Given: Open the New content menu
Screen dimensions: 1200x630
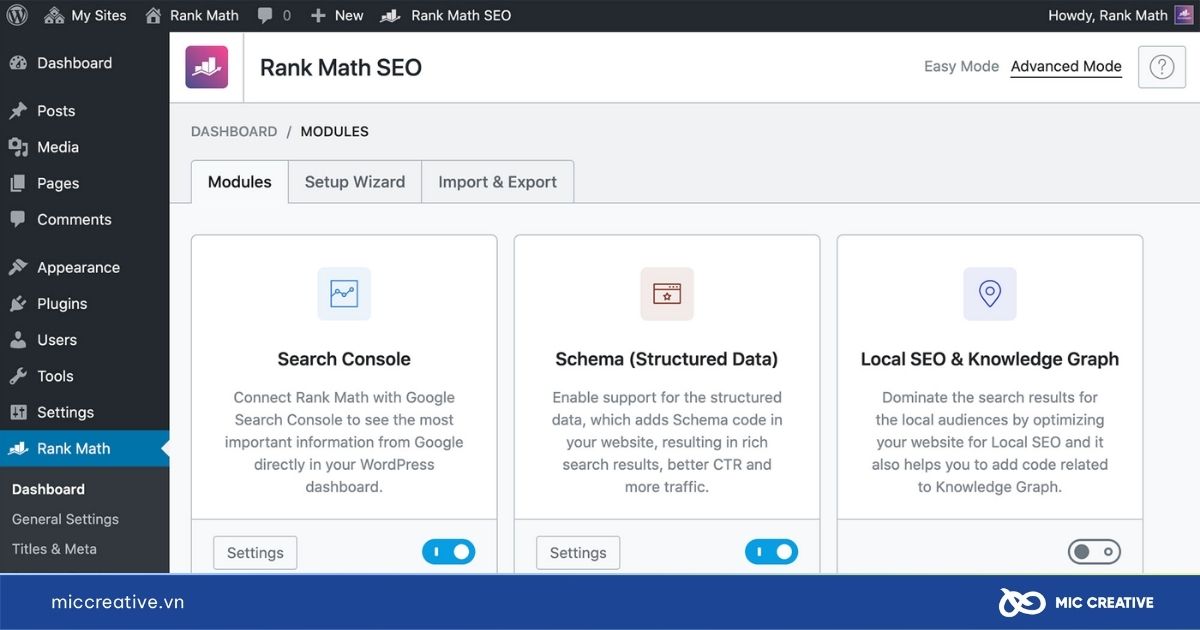Looking at the screenshot, I should coord(337,15).
